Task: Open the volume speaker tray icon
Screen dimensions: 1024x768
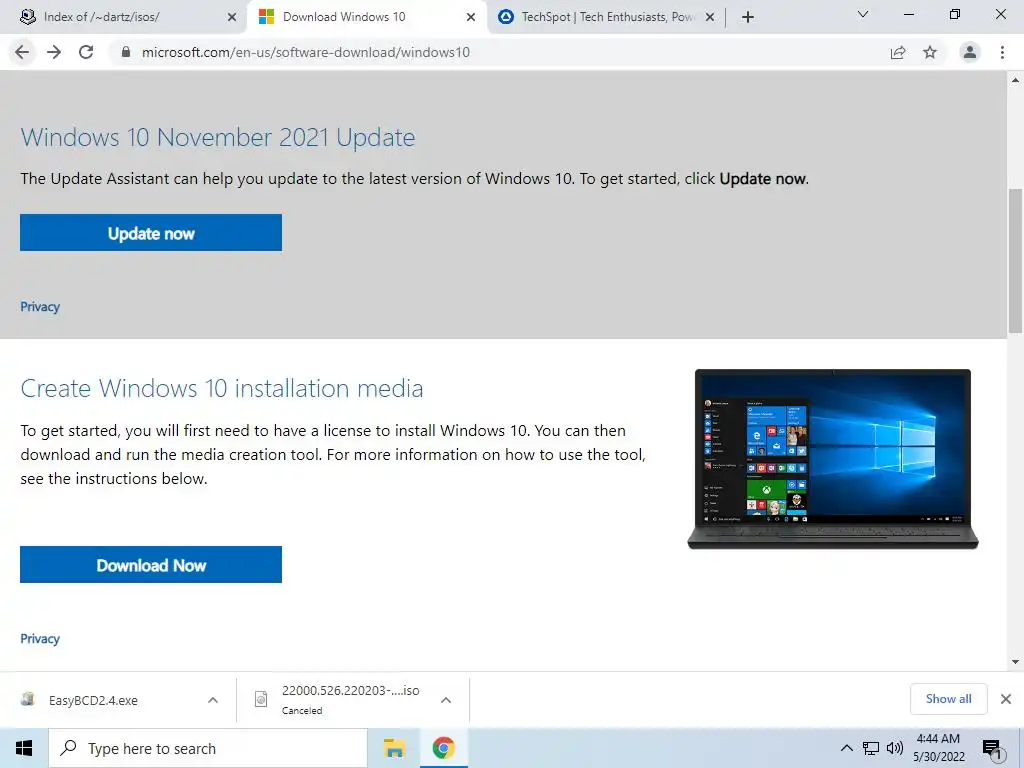Action: tap(895, 748)
